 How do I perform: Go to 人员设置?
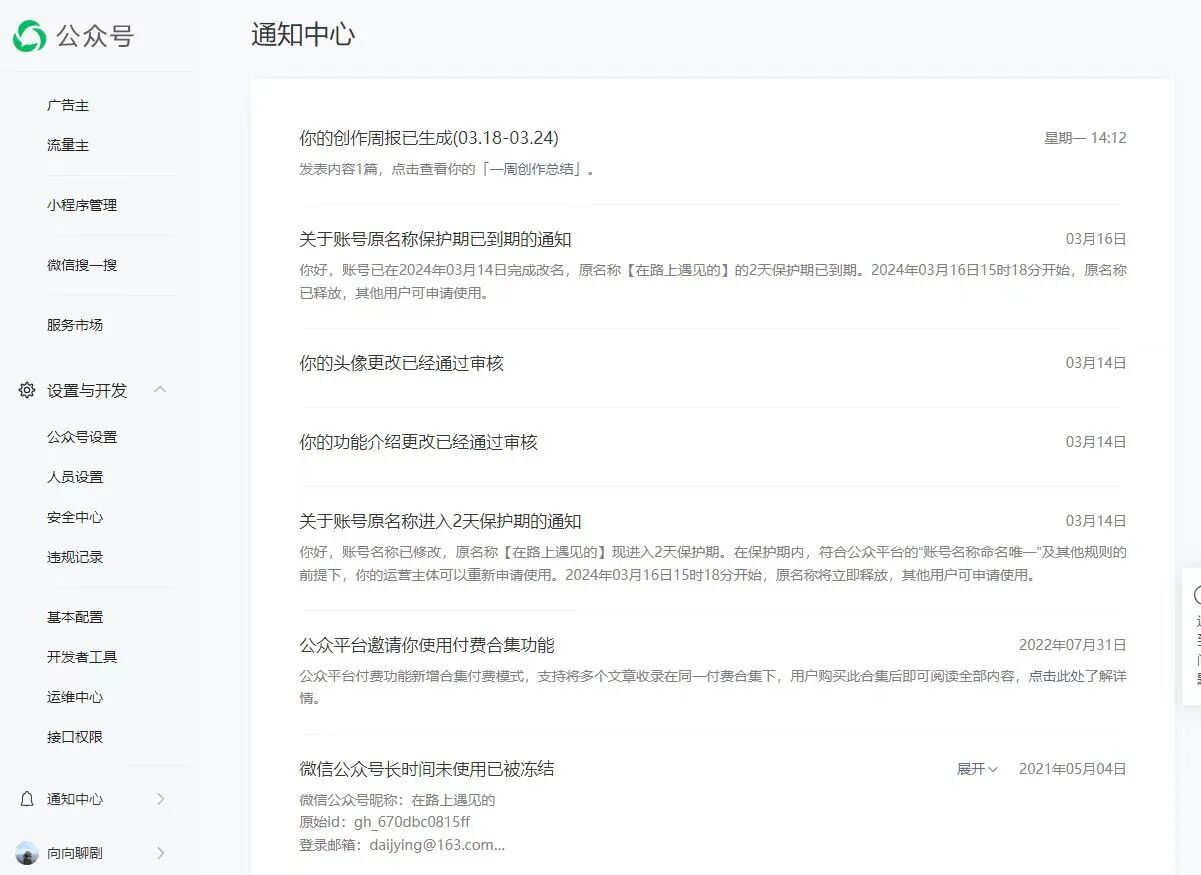(75, 477)
